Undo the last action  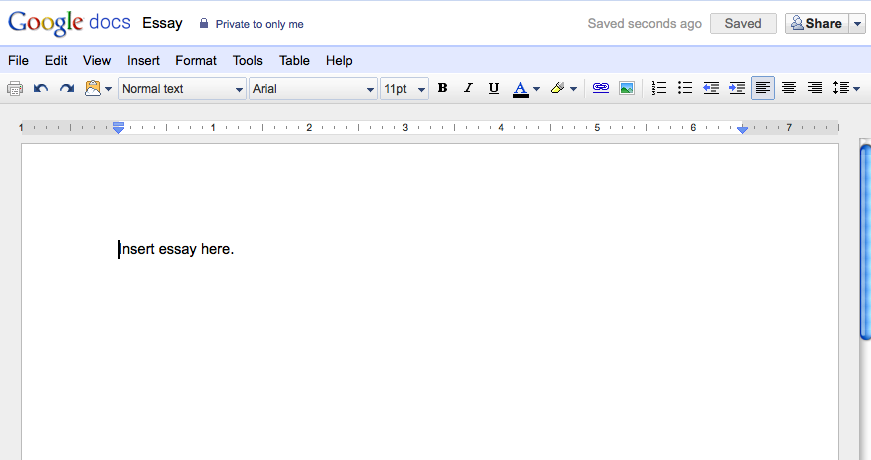[41, 89]
